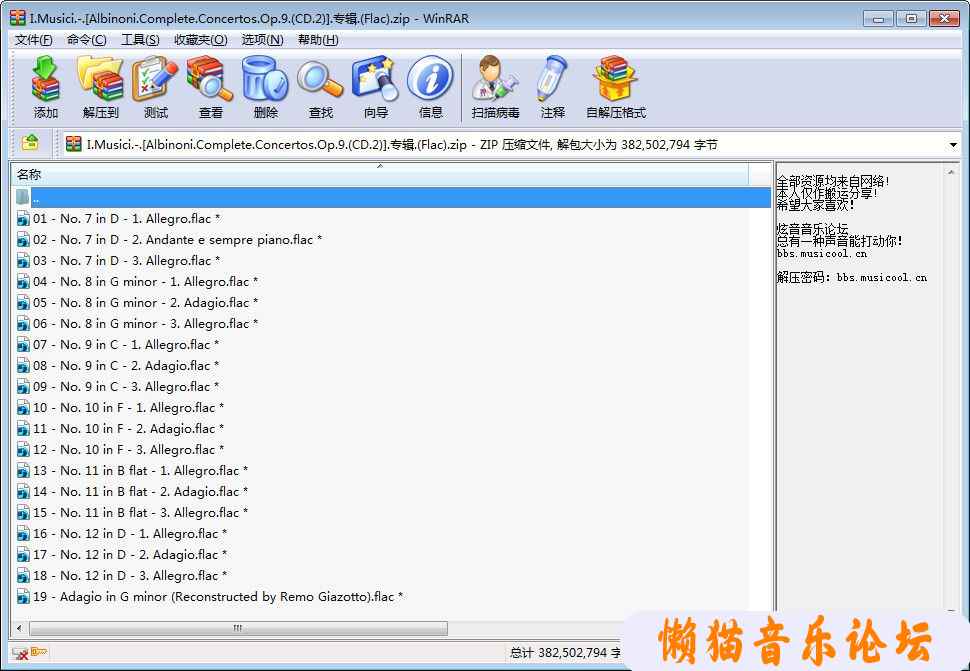Click the WinRAR title bar app icon
Image resolution: width=970 pixels, height=671 pixels.
(18, 18)
